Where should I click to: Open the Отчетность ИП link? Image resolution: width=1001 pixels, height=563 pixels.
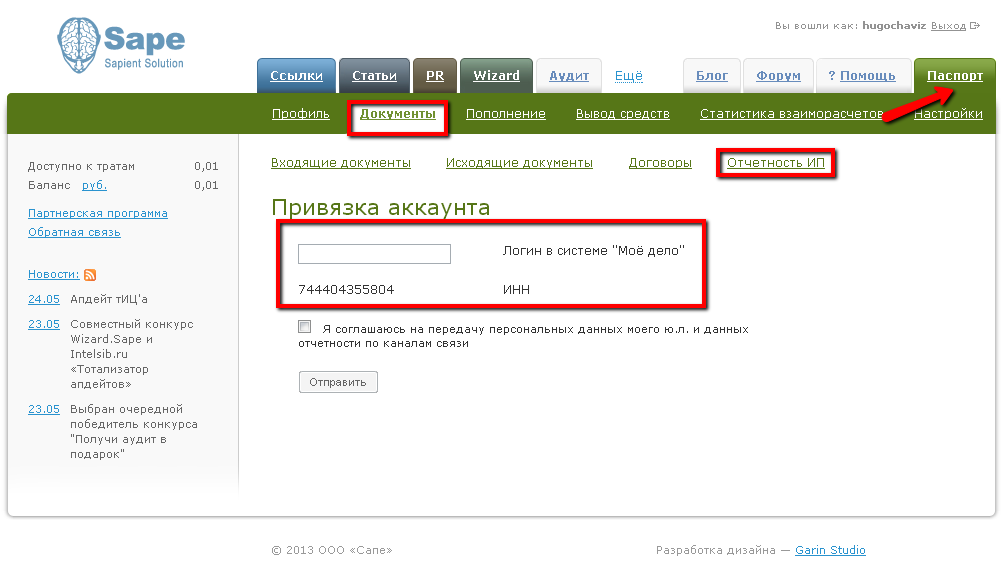776,163
